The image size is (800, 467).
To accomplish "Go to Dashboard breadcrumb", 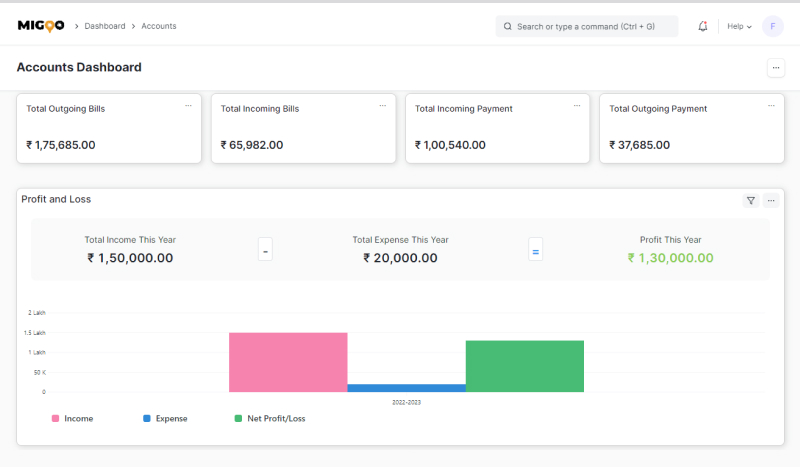I will click(x=105, y=26).
